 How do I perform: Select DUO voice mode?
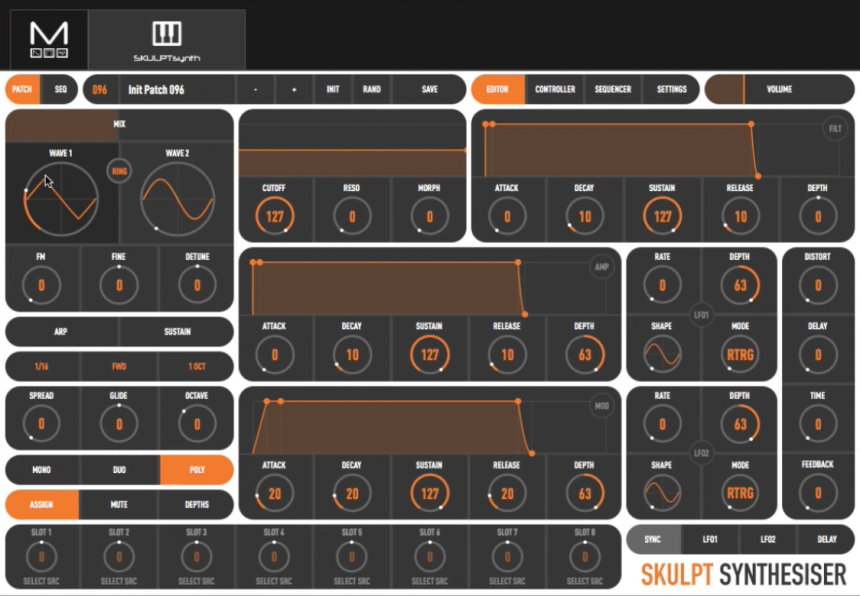(x=119, y=470)
